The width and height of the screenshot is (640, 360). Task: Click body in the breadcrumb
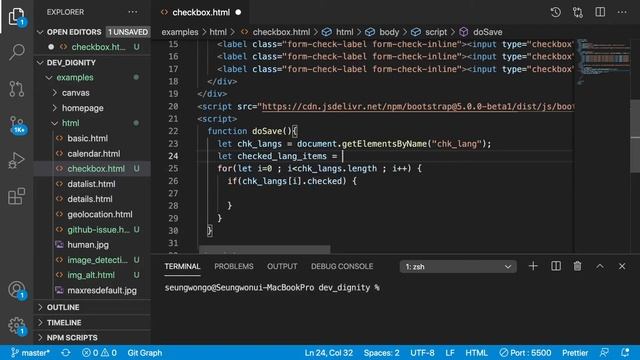(x=389, y=32)
